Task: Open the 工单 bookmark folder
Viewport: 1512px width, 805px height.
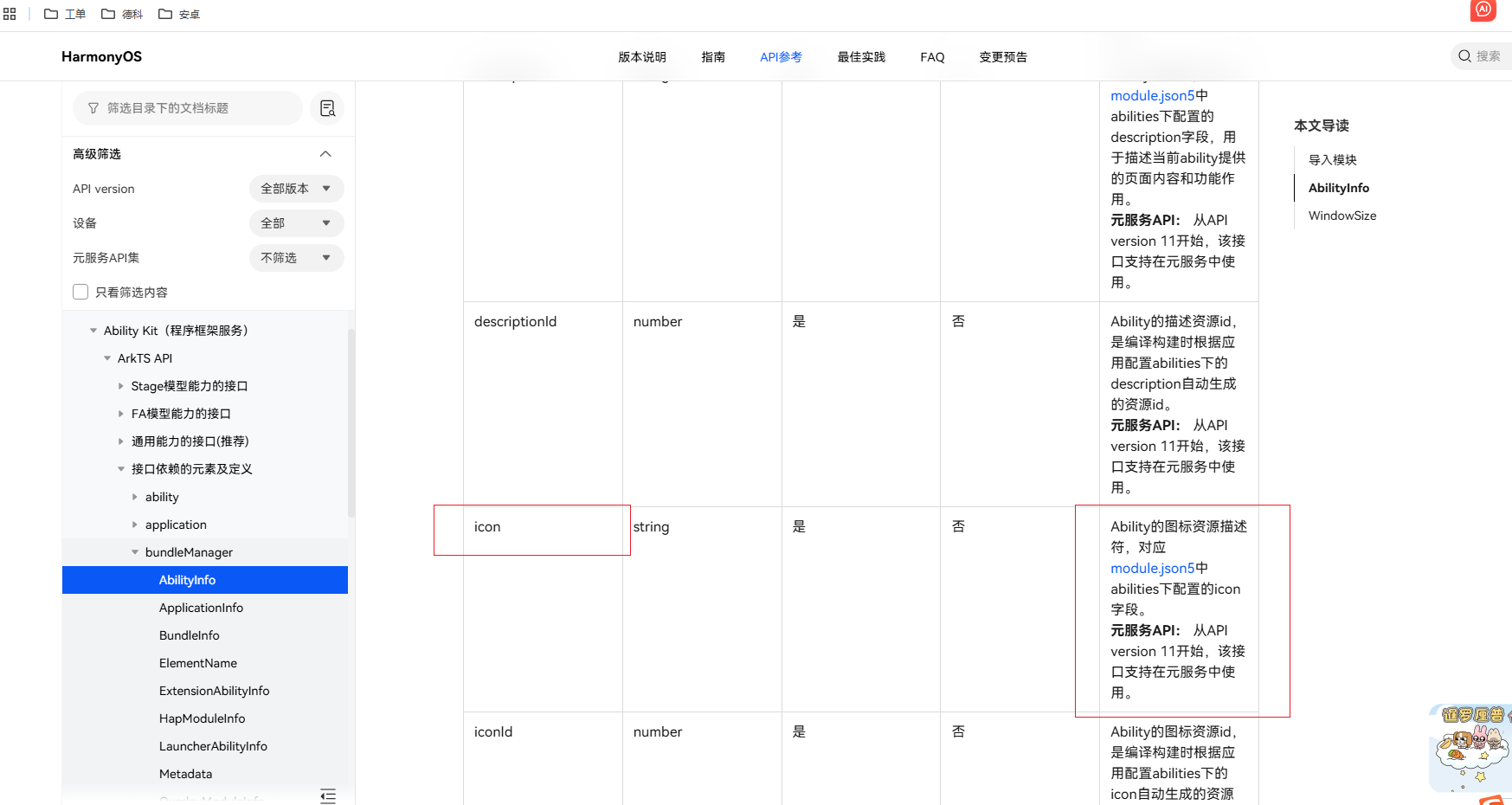Action: [65, 14]
